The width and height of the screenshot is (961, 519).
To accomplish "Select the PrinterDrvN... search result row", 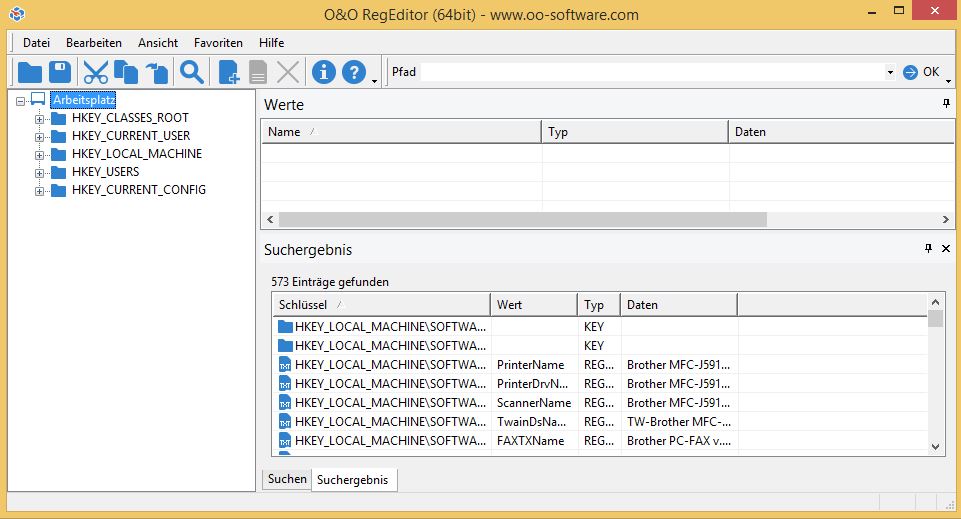I will pos(599,384).
